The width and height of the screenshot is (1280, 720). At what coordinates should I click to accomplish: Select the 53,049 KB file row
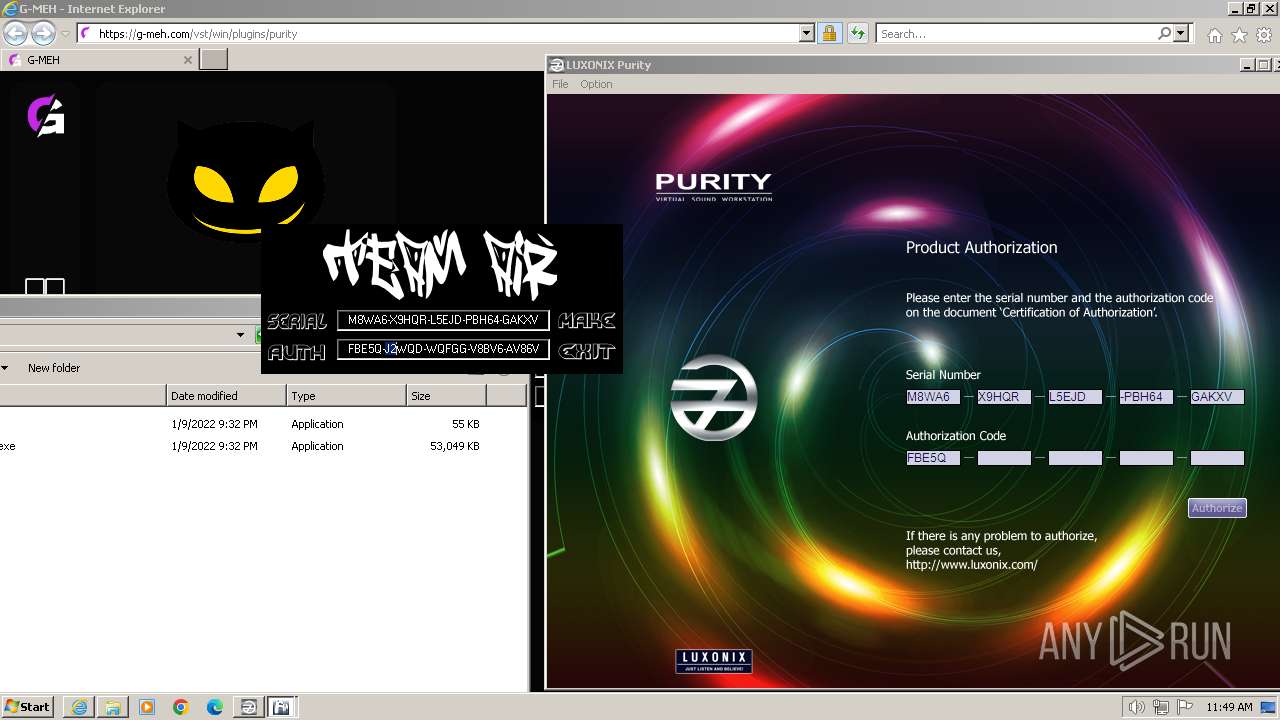click(x=263, y=446)
